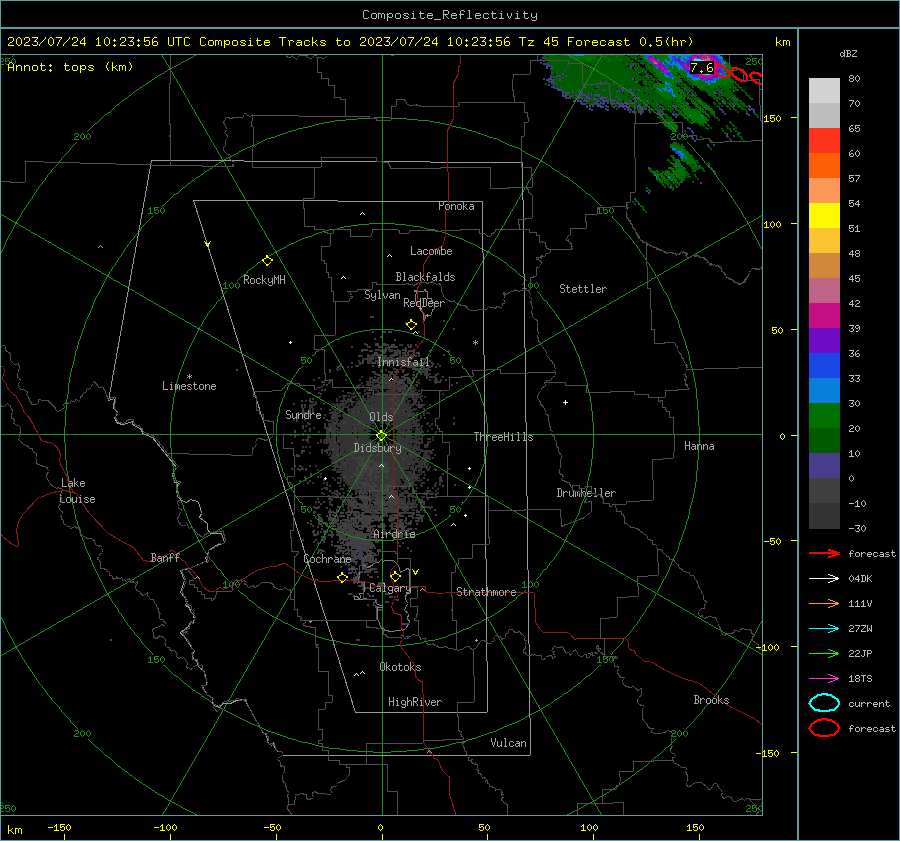Click the Didsbury label
This screenshot has height=841, width=900.
click(378, 448)
